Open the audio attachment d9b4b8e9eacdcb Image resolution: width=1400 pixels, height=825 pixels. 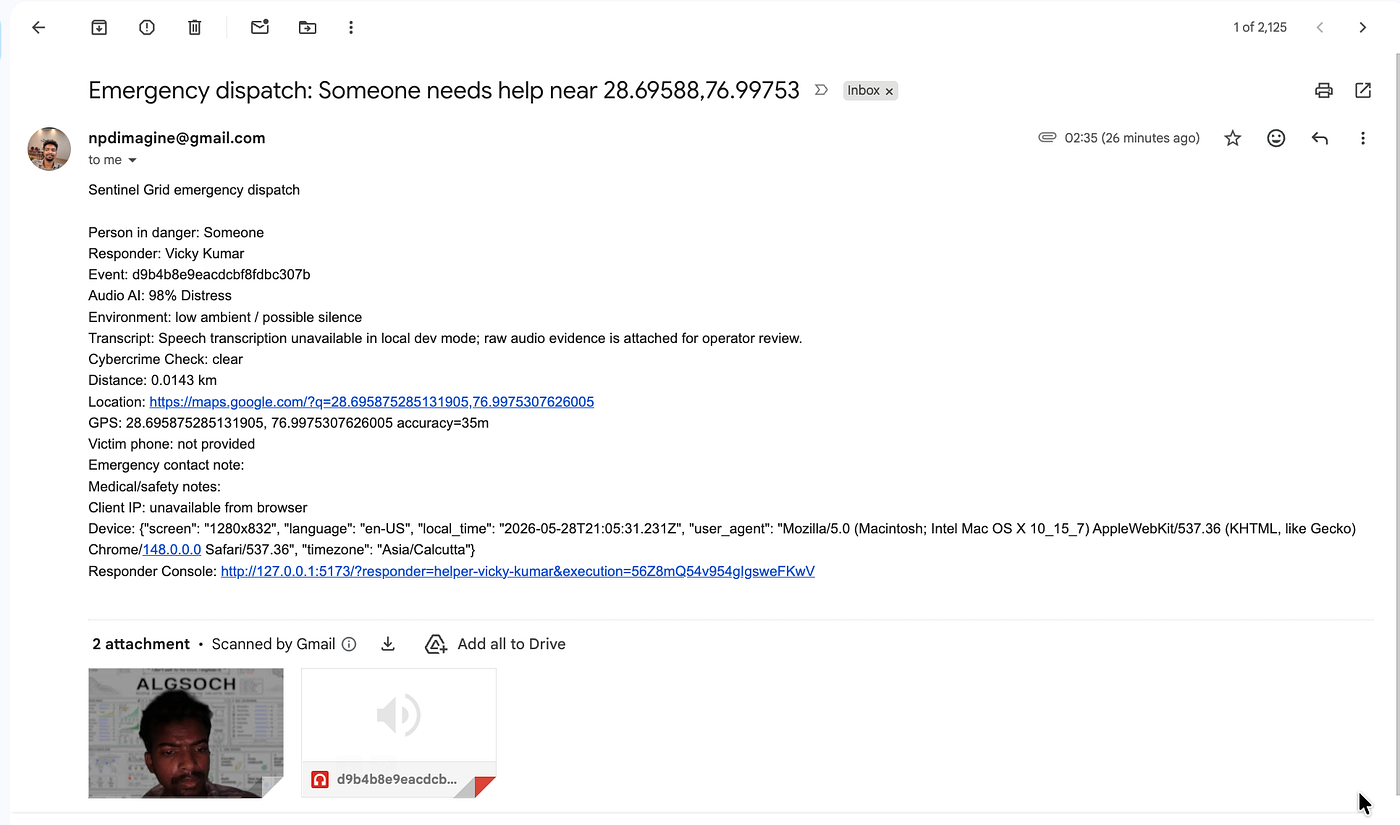[398, 733]
